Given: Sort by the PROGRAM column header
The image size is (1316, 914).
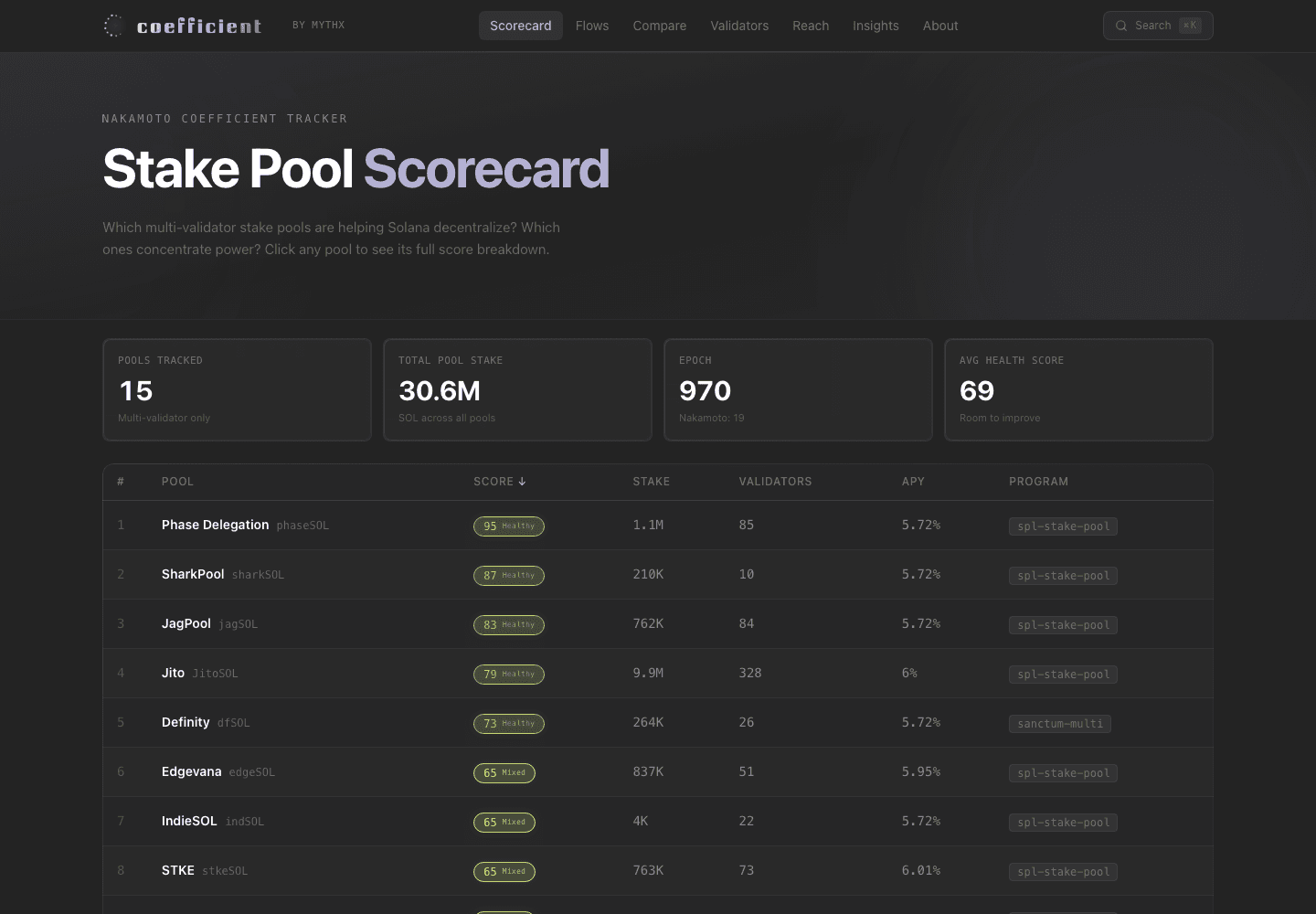Looking at the screenshot, I should 1038,482.
